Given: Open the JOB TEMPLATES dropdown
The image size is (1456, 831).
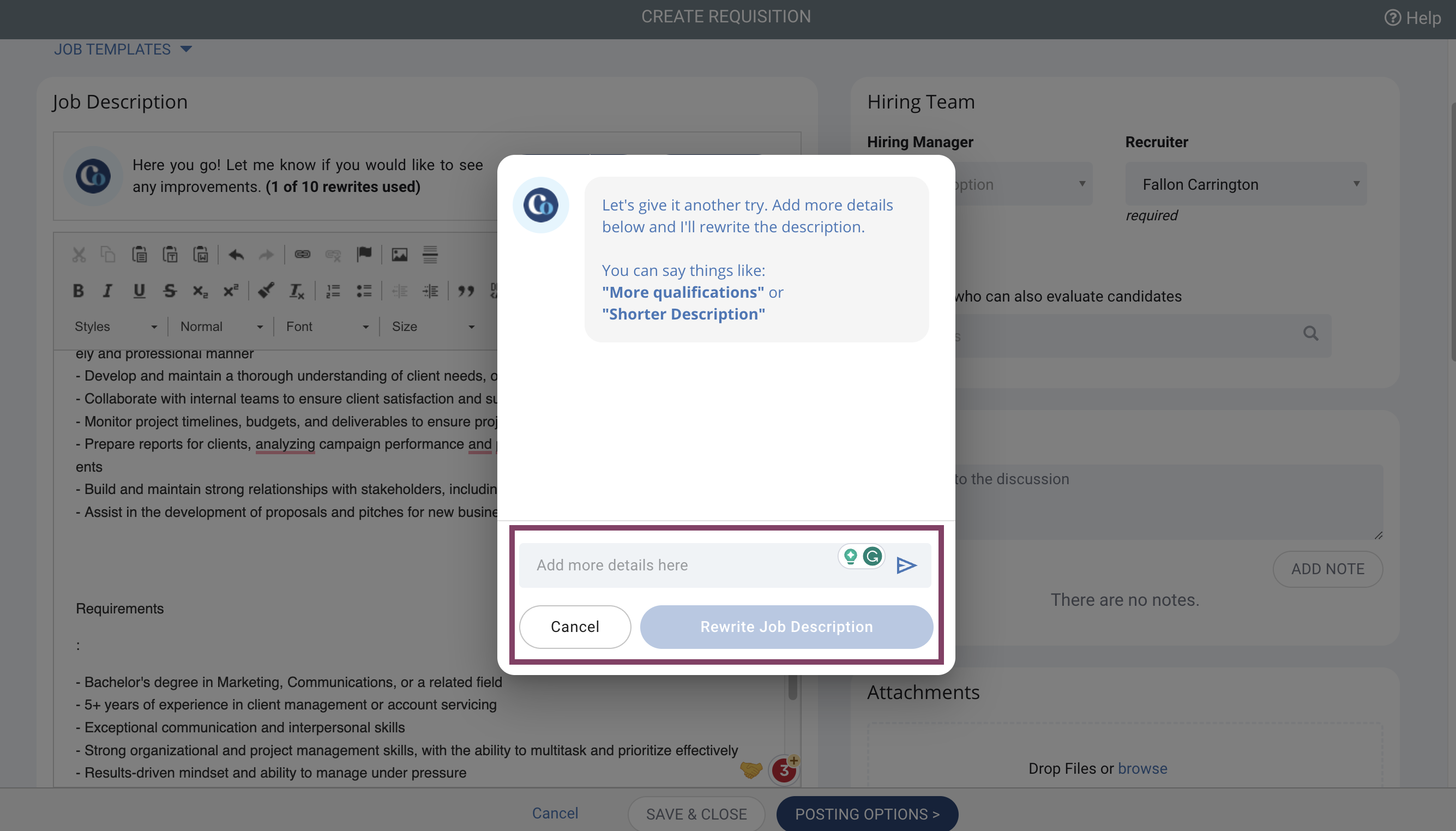Looking at the screenshot, I should [x=123, y=50].
